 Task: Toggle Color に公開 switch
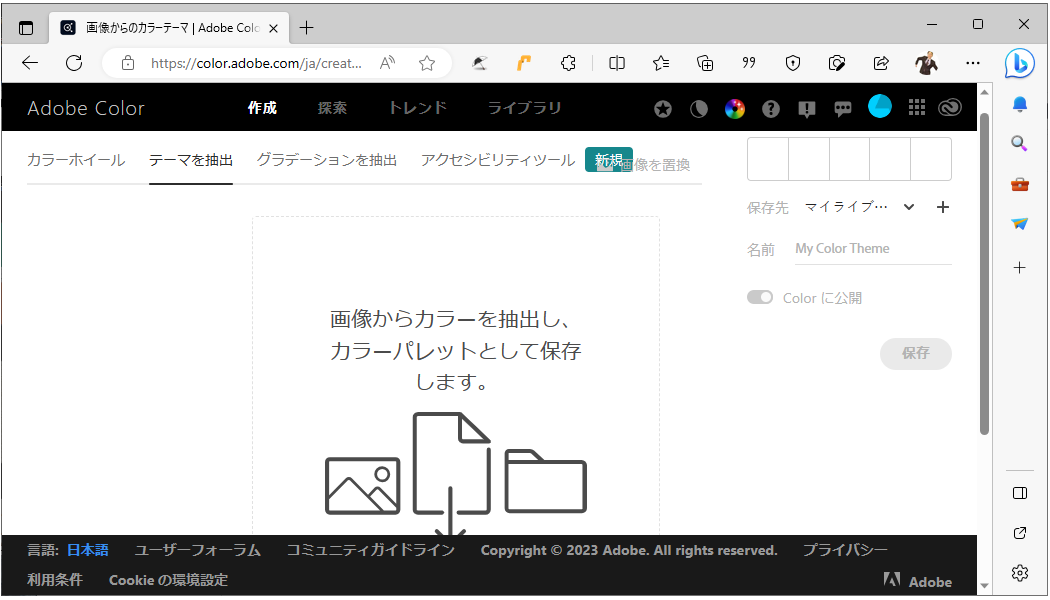[760, 297]
